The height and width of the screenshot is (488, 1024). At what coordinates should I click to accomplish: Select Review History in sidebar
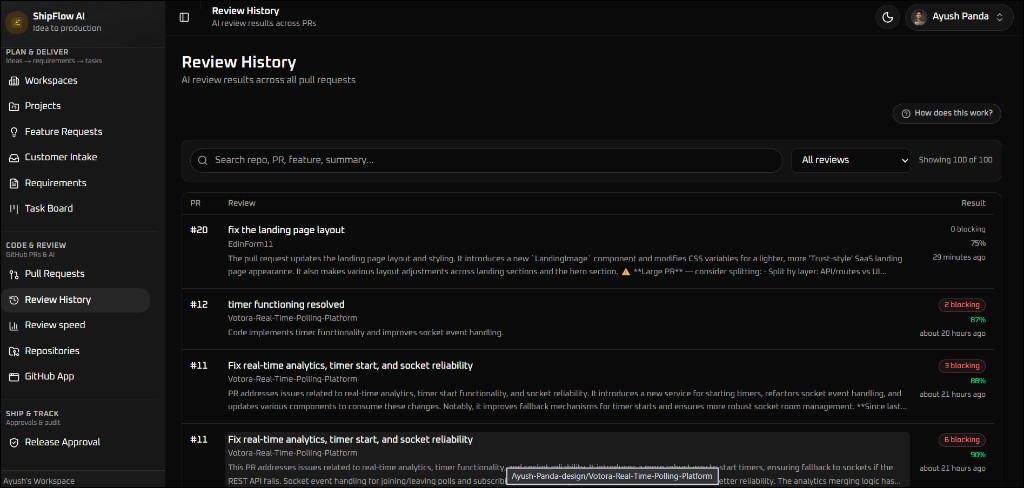[76, 300]
